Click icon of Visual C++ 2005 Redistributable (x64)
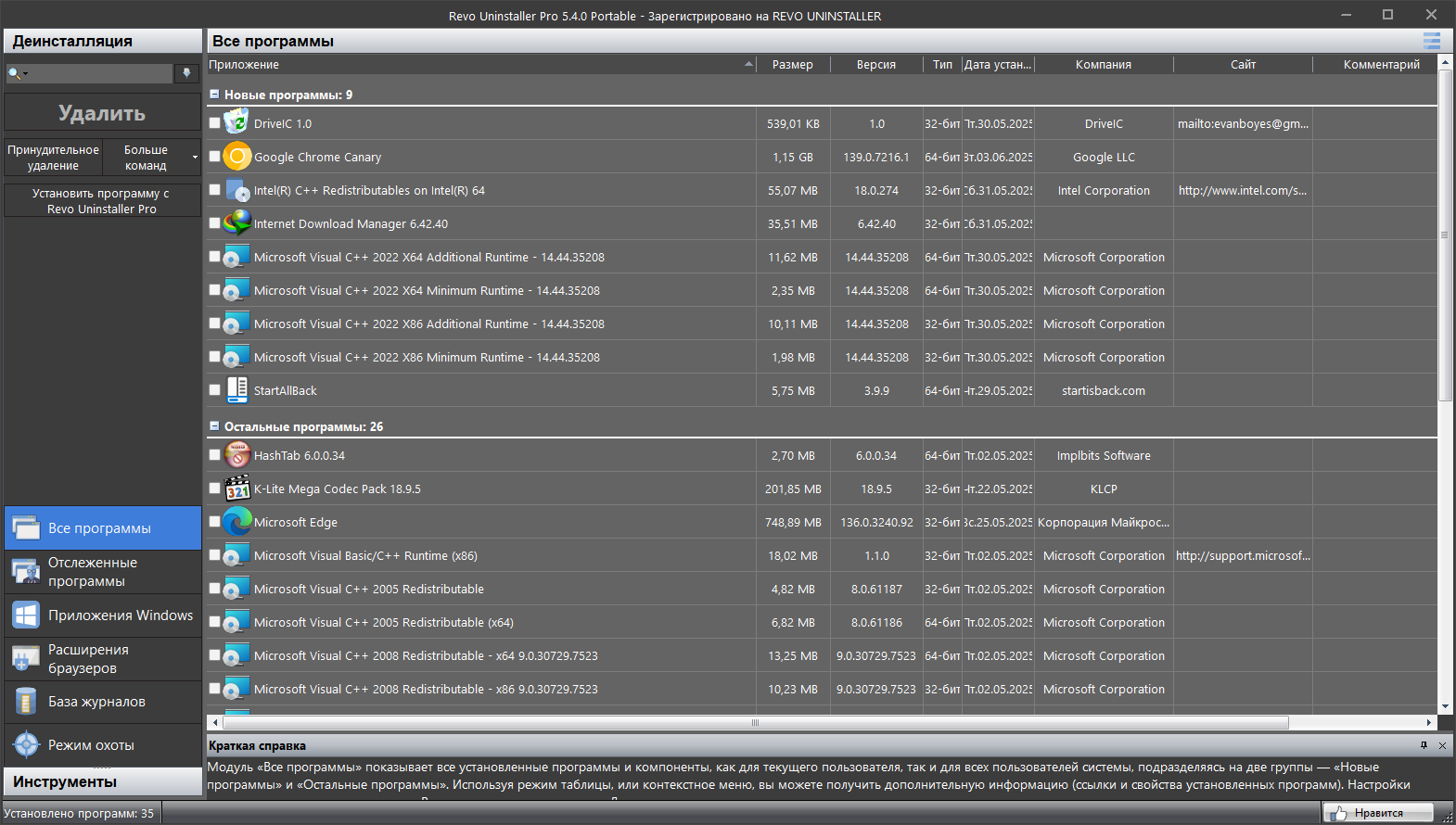The width and height of the screenshot is (1456, 825). (x=236, y=621)
